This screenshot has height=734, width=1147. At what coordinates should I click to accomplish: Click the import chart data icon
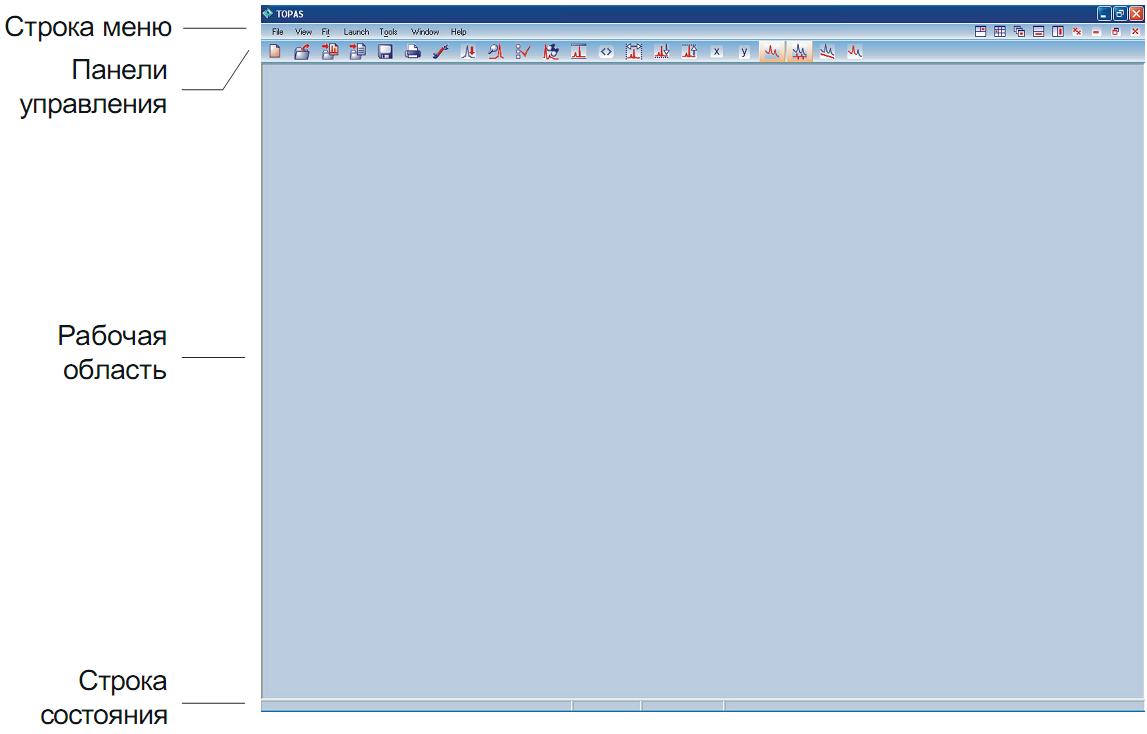(x=330, y=51)
